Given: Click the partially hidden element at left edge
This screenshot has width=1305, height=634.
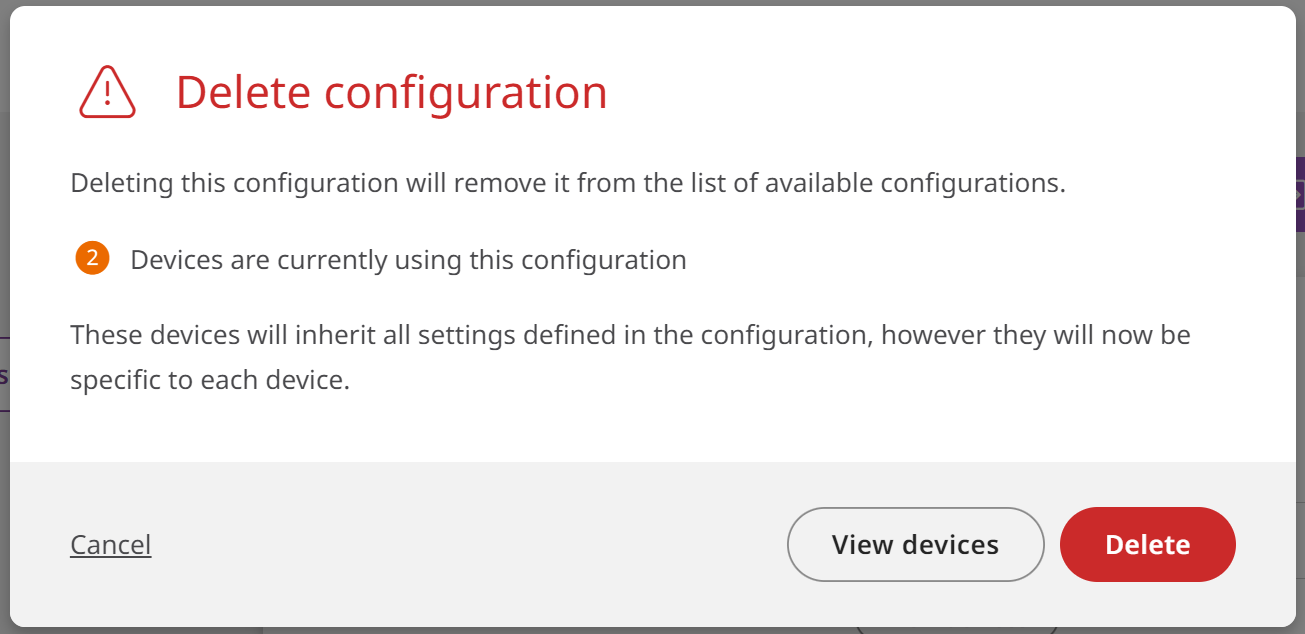Looking at the screenshot, I should point(4,375).
